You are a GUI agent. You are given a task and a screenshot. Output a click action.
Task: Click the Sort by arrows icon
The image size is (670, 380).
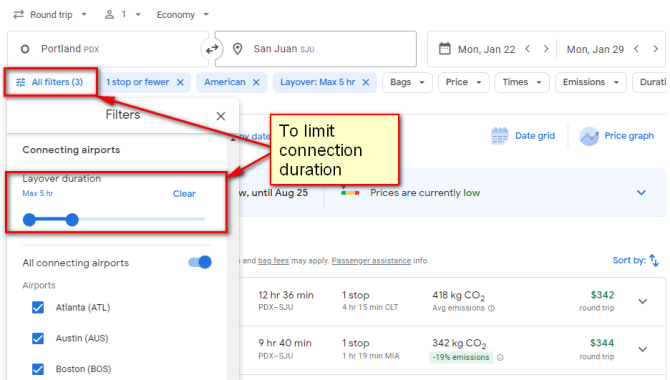654,260
